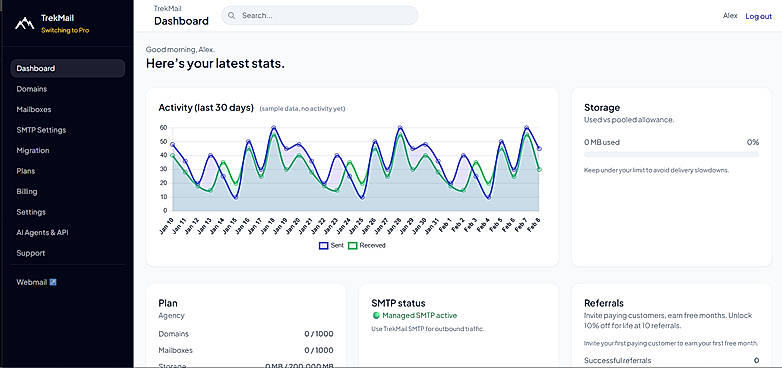Image resolution: width=782 pixels, height=368 pixels.
Task: Click the storage usage progress bar
Action: pos(671,155)
